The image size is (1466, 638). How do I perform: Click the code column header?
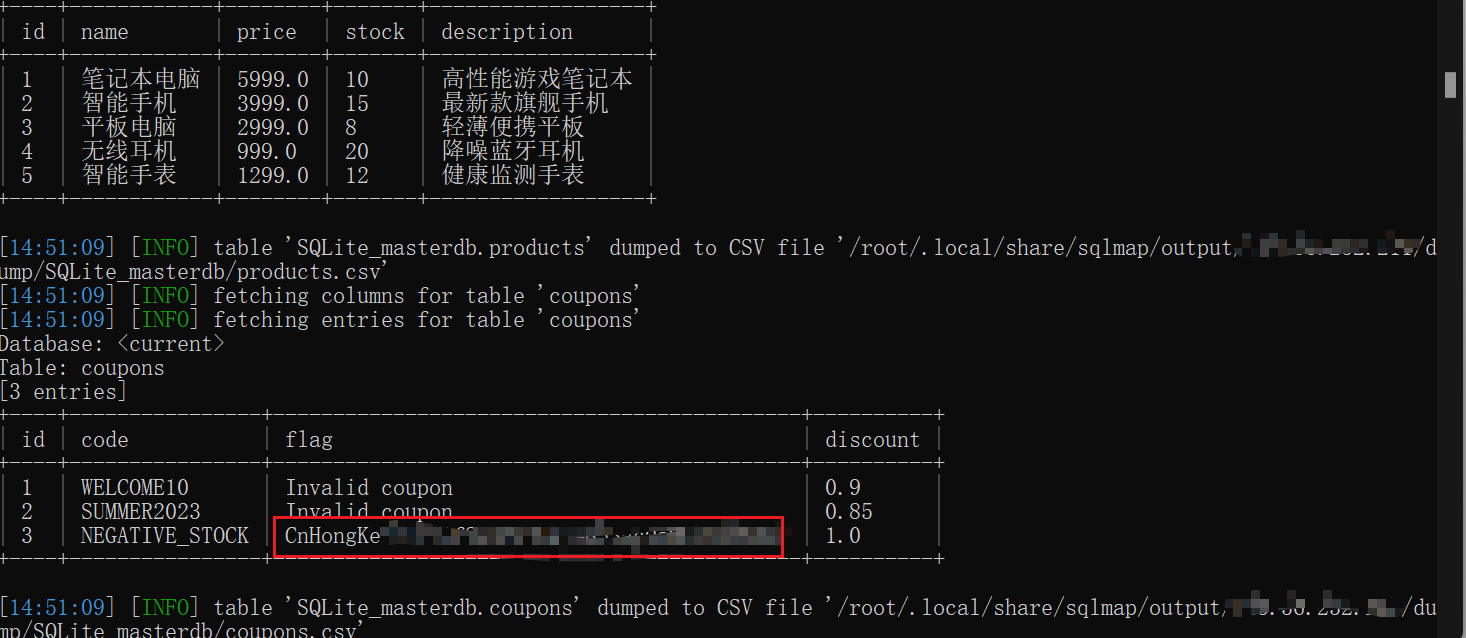point(104,440)
